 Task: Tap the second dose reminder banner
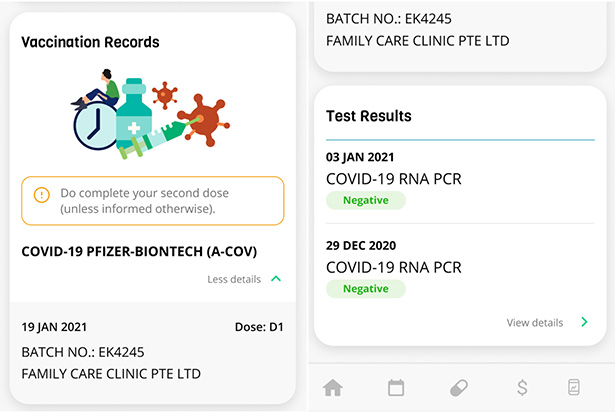coord(153,201)
